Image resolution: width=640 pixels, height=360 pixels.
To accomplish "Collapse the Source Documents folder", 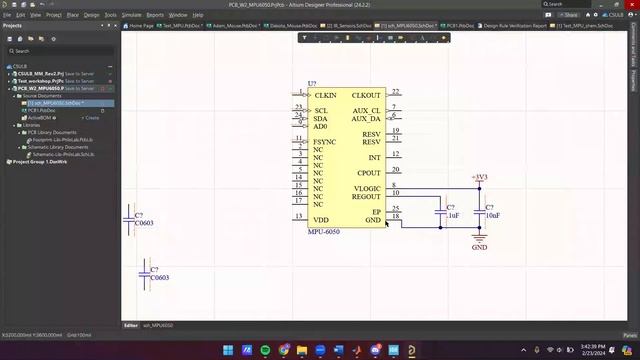I will pos(14,96).
